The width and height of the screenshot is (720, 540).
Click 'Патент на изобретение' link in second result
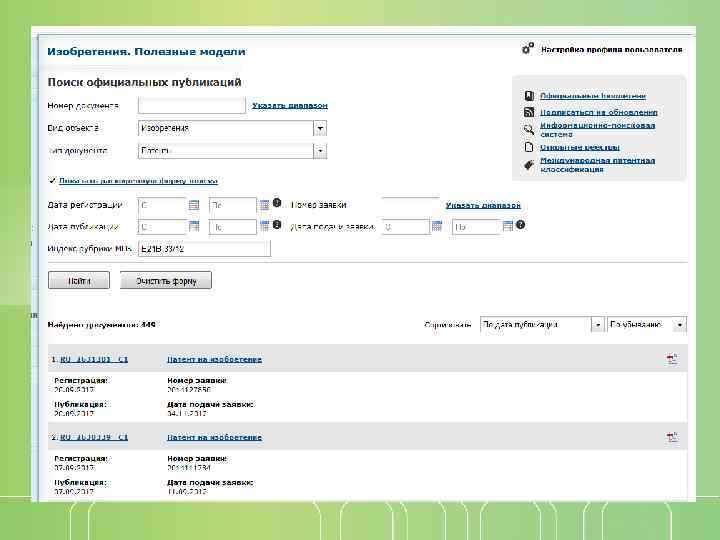point(214,438)
